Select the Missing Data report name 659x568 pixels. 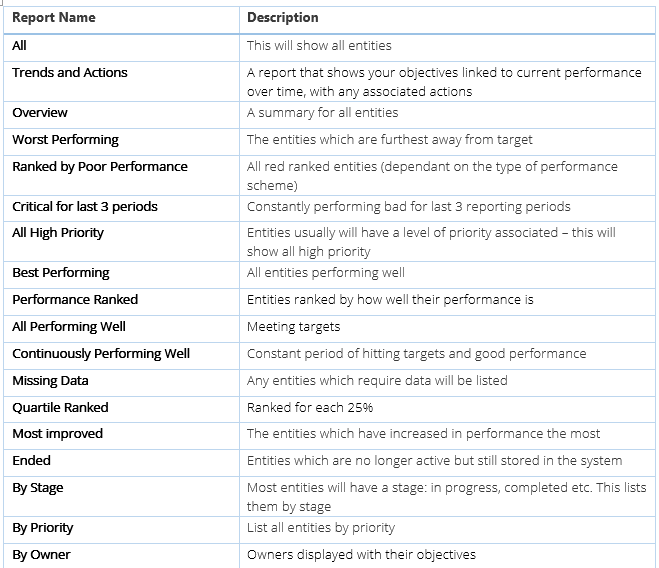coord(50,380)
